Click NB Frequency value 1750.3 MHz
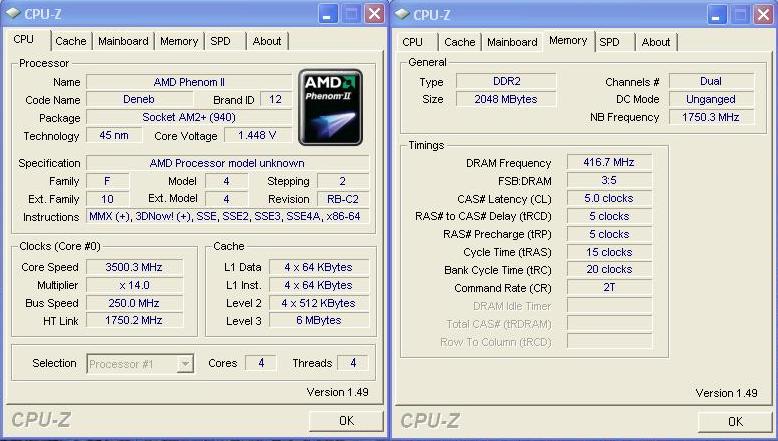The height and width of the screenshot is (441, 778). [x=711, y=117]
